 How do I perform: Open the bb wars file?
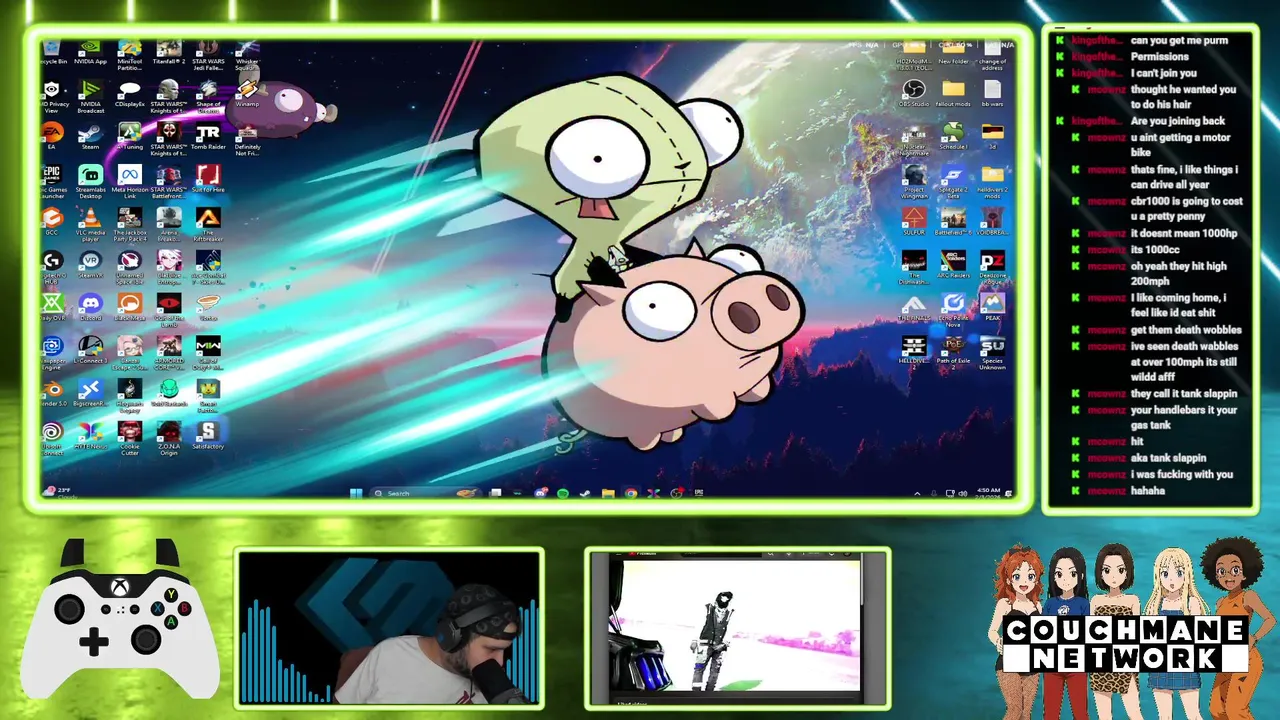pyautogui.click(x=992, y=95)
